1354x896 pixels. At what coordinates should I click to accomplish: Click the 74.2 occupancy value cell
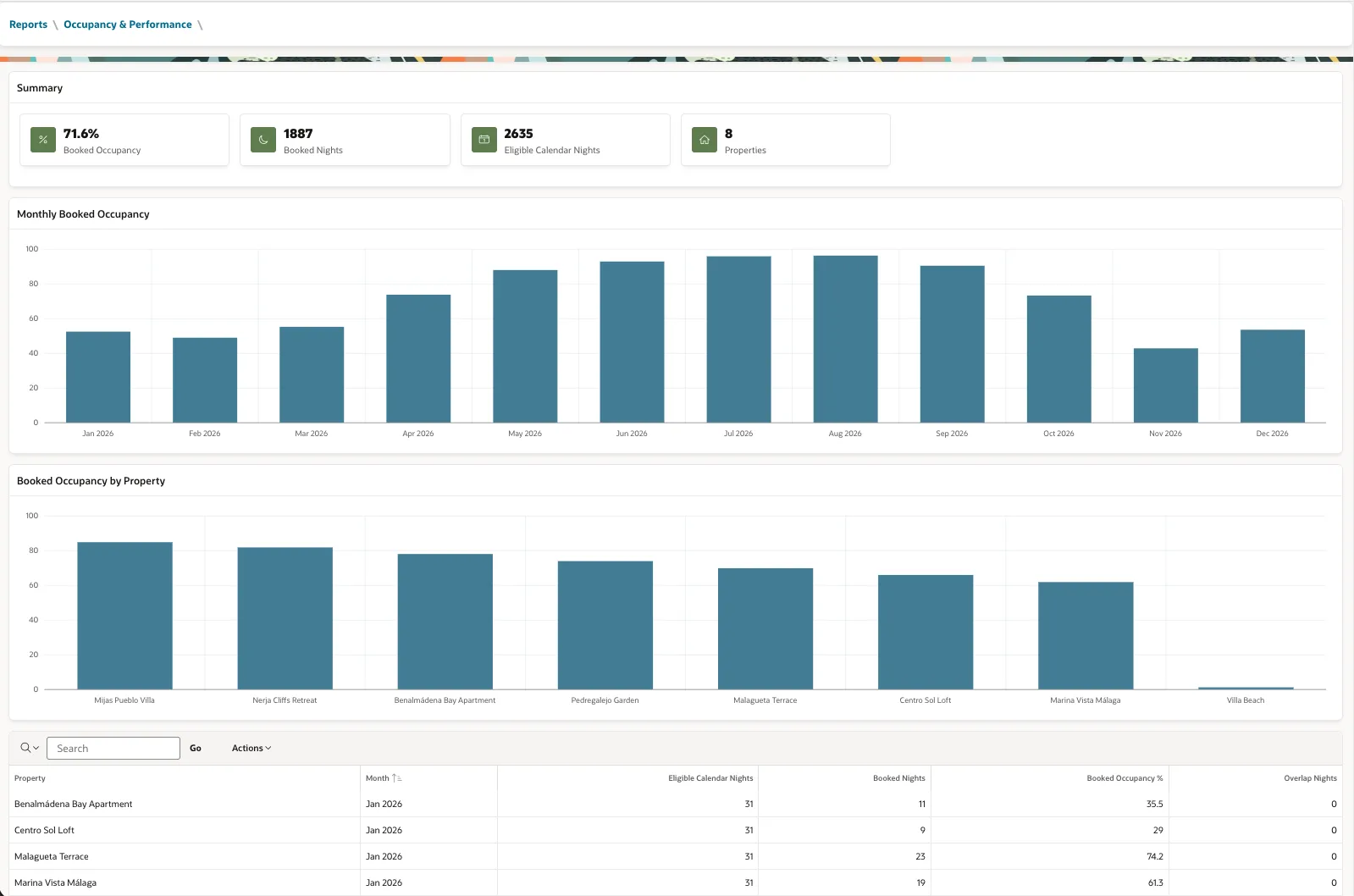(1050, 856)
